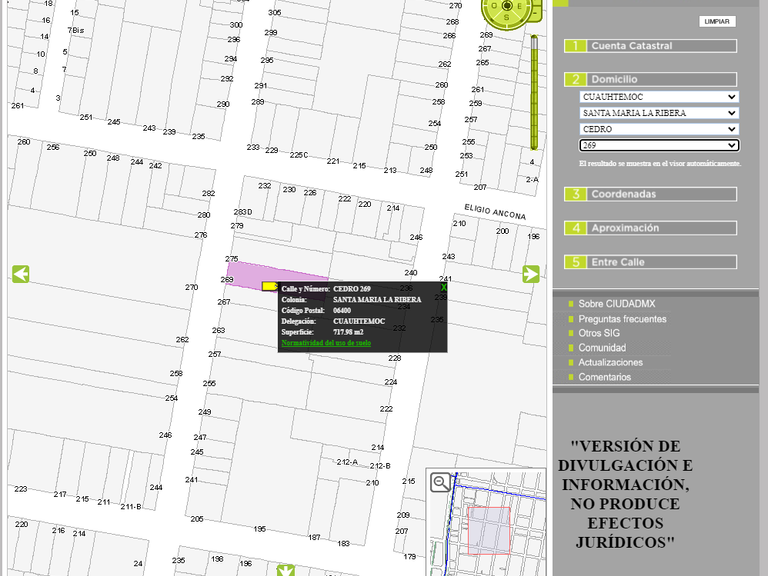Expand the SANTA MARIA LA RIBERA dropdown
The image size is (768, 576).
(659, 113)
